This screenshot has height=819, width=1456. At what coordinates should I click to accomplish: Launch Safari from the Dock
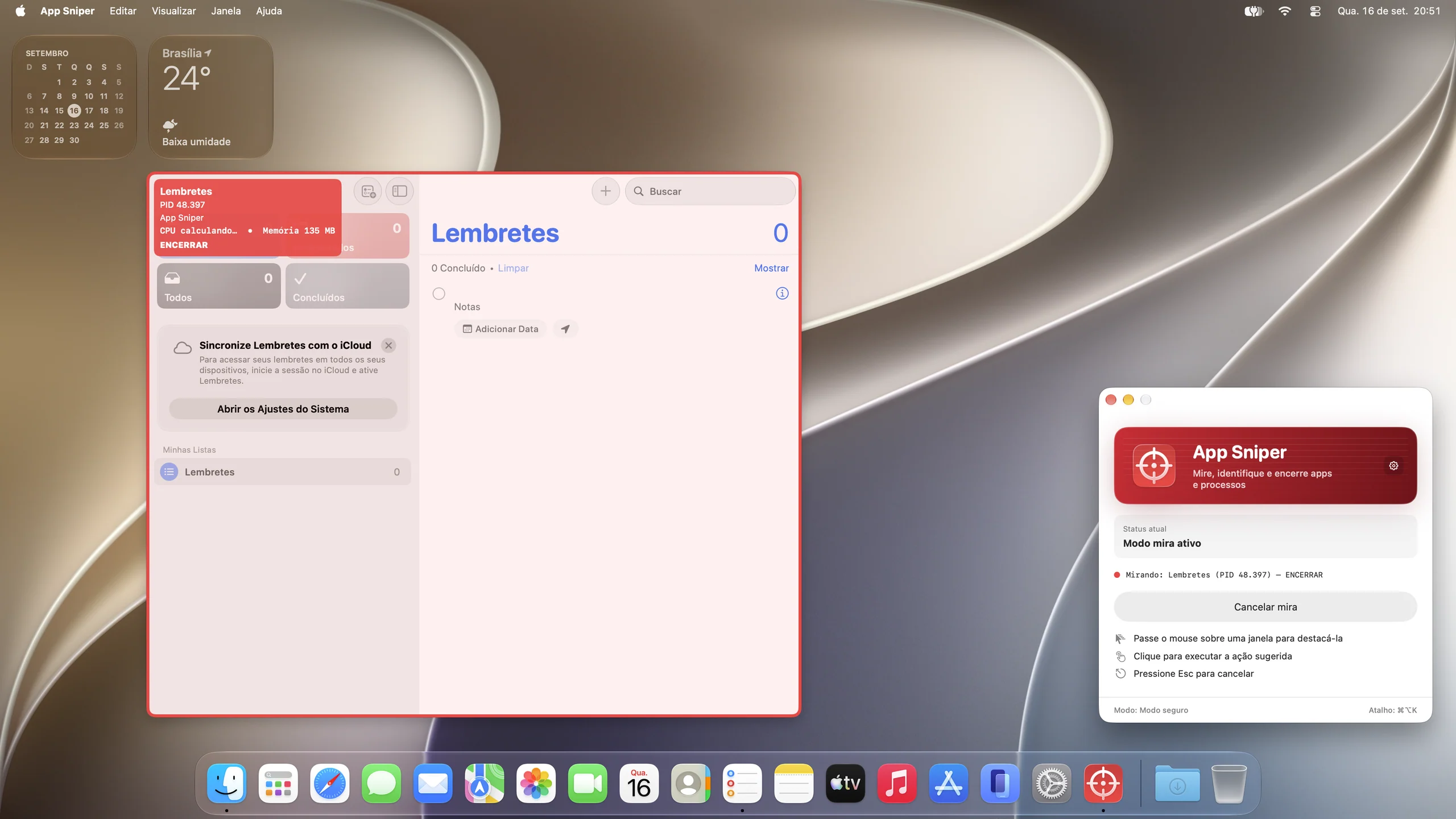[x=330, y=784]
